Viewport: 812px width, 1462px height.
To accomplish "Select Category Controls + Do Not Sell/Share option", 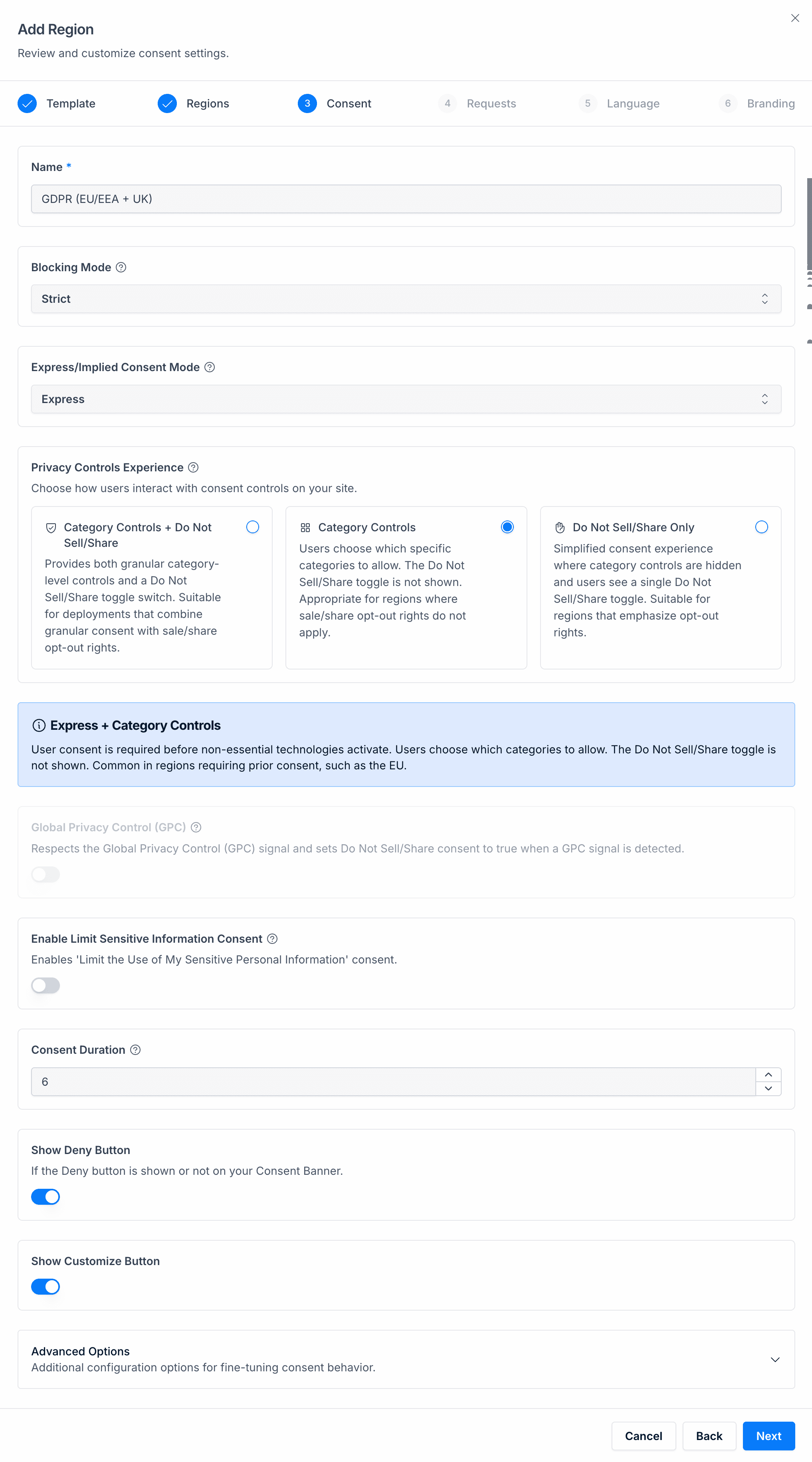I will 252,527.
